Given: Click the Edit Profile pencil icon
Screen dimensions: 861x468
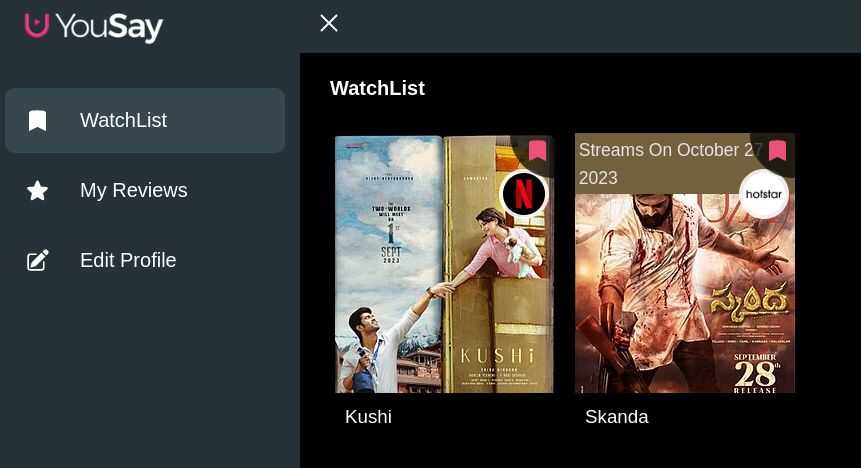Looking at the screenshot, I should coord(37,260).
